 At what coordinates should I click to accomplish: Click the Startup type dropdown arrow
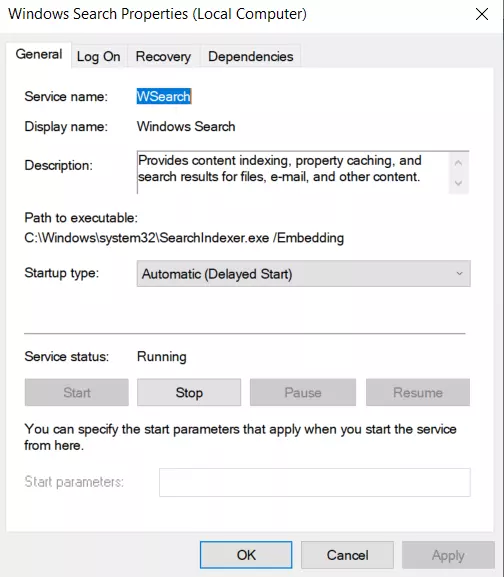click(x=459, y=274)
